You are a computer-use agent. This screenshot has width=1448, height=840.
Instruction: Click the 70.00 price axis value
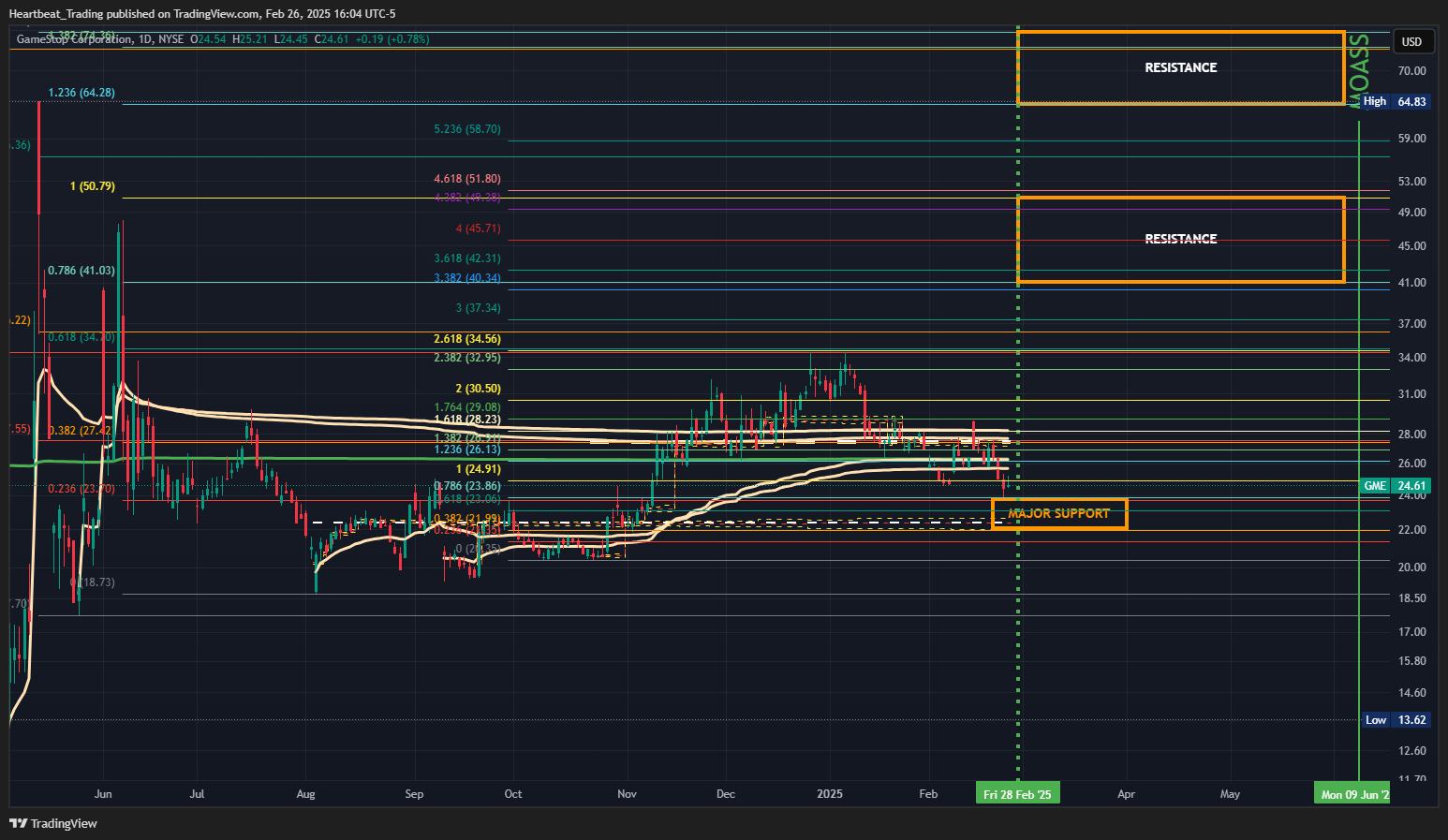point(1411,71)
